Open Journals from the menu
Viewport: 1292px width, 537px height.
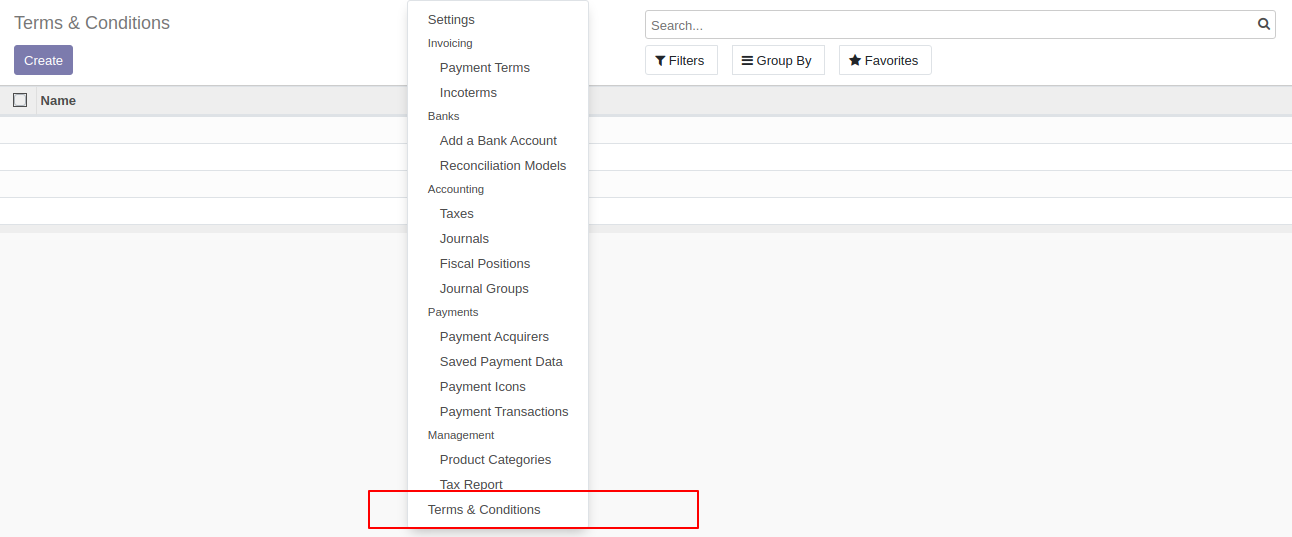click(464, 239)
